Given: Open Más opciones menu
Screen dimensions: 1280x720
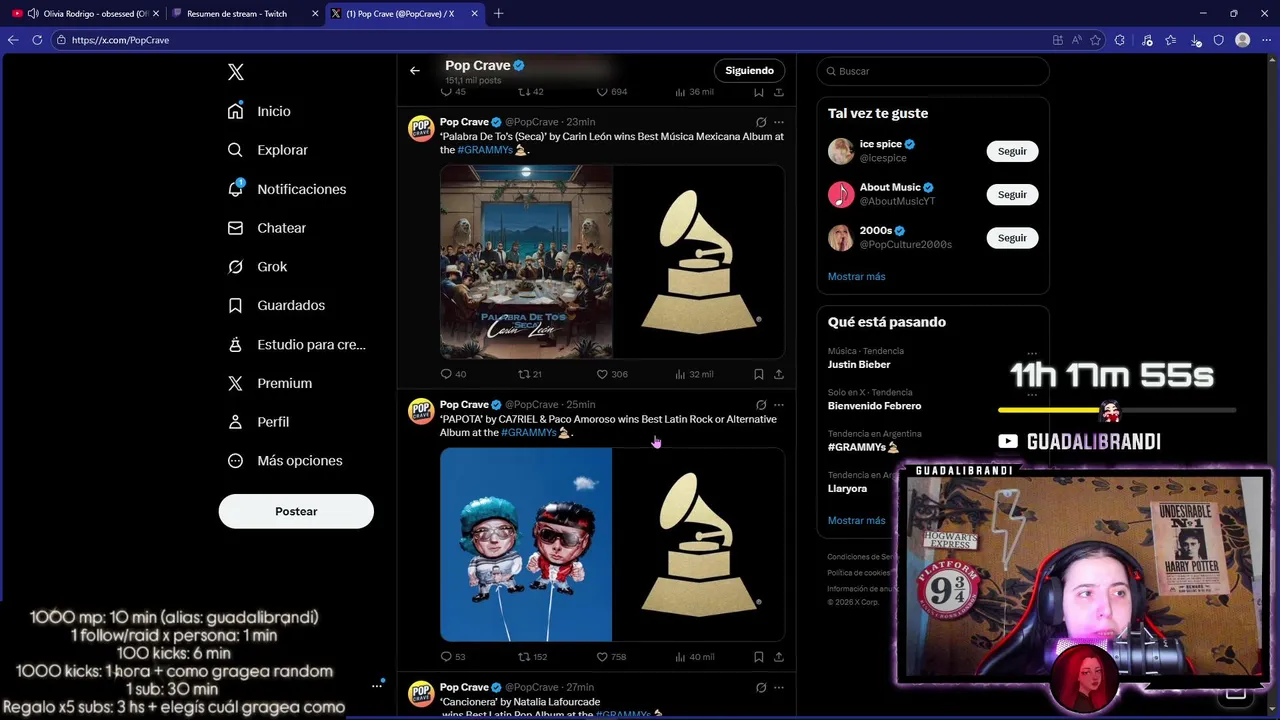Looking at the screenshot, I should [285, 461].
